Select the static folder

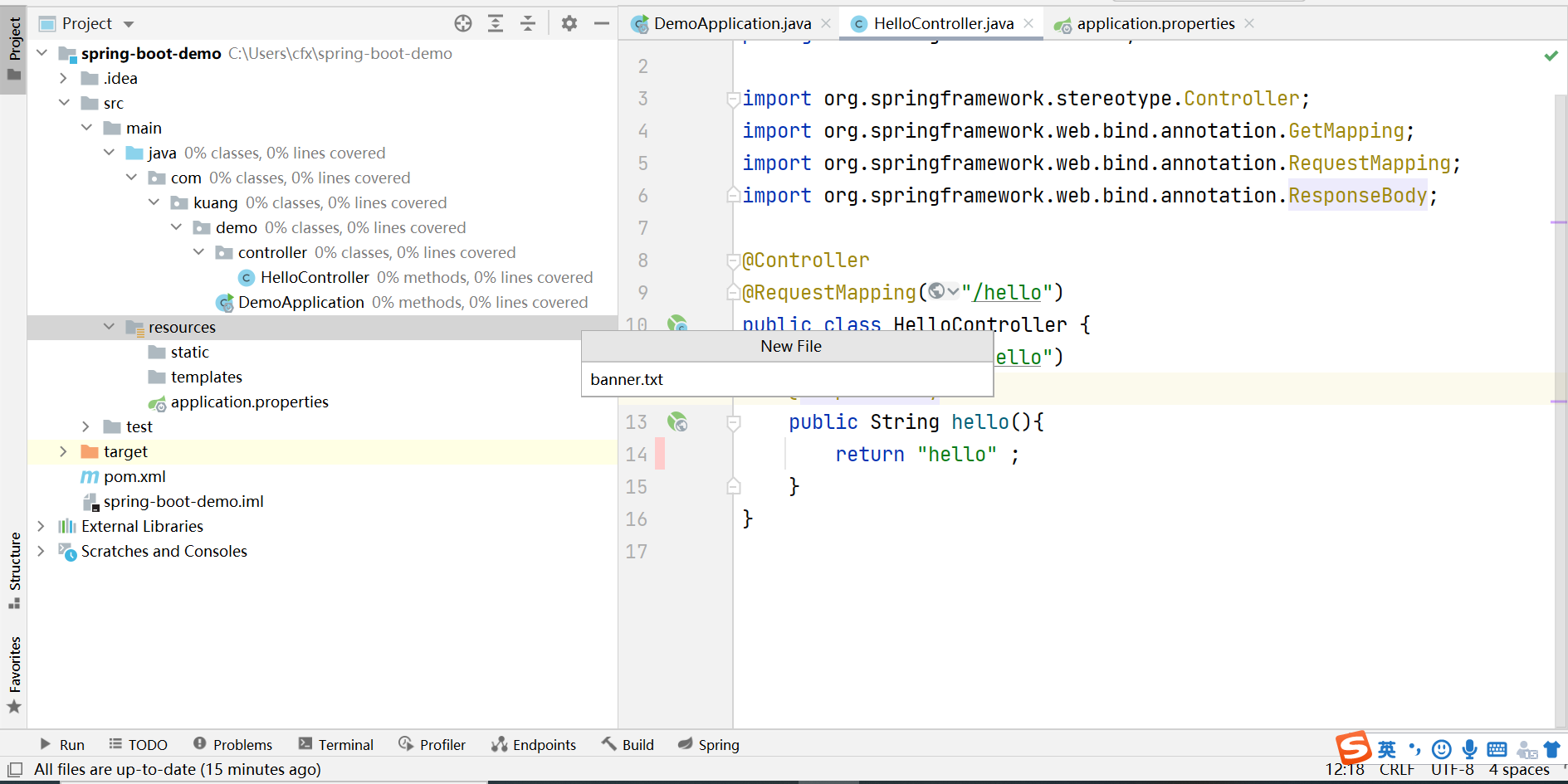coord(189,352)
